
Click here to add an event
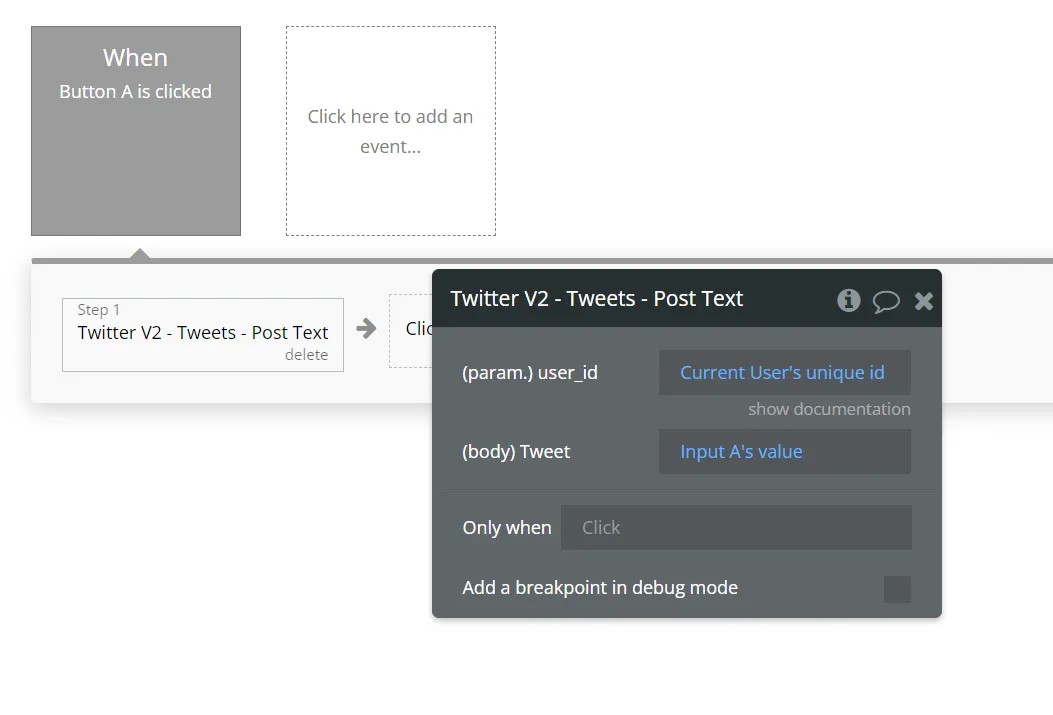[x=391, y=131]
